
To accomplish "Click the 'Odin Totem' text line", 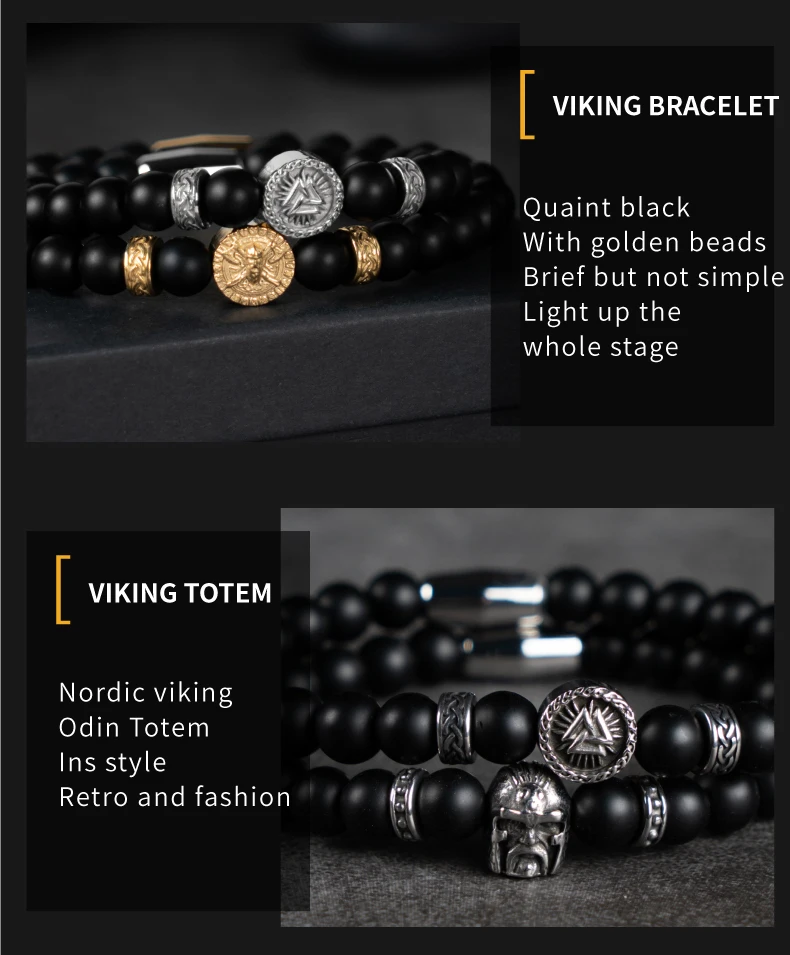I will 134,727.
